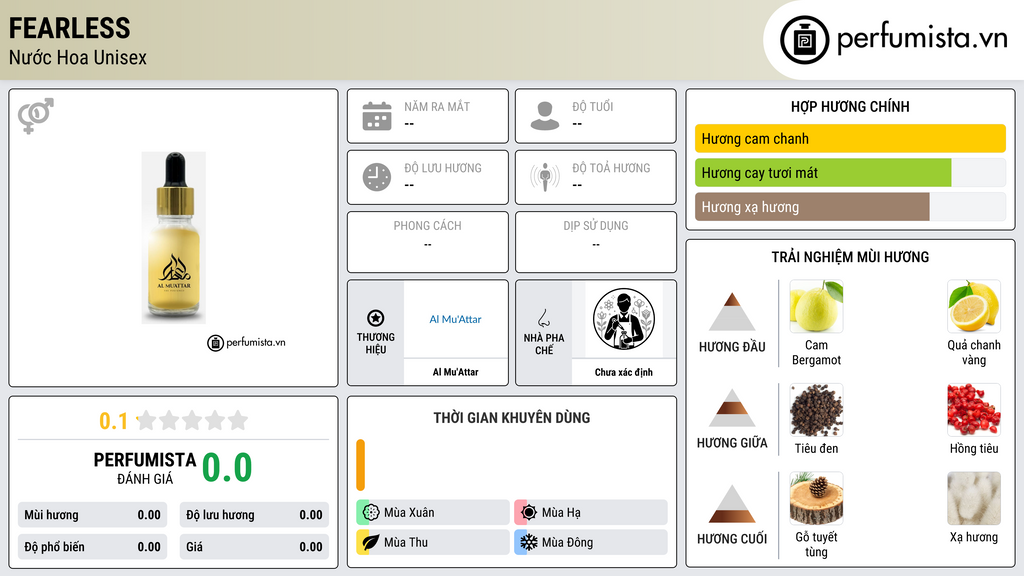Click the Mùa Đông season label

coord(567,542)
